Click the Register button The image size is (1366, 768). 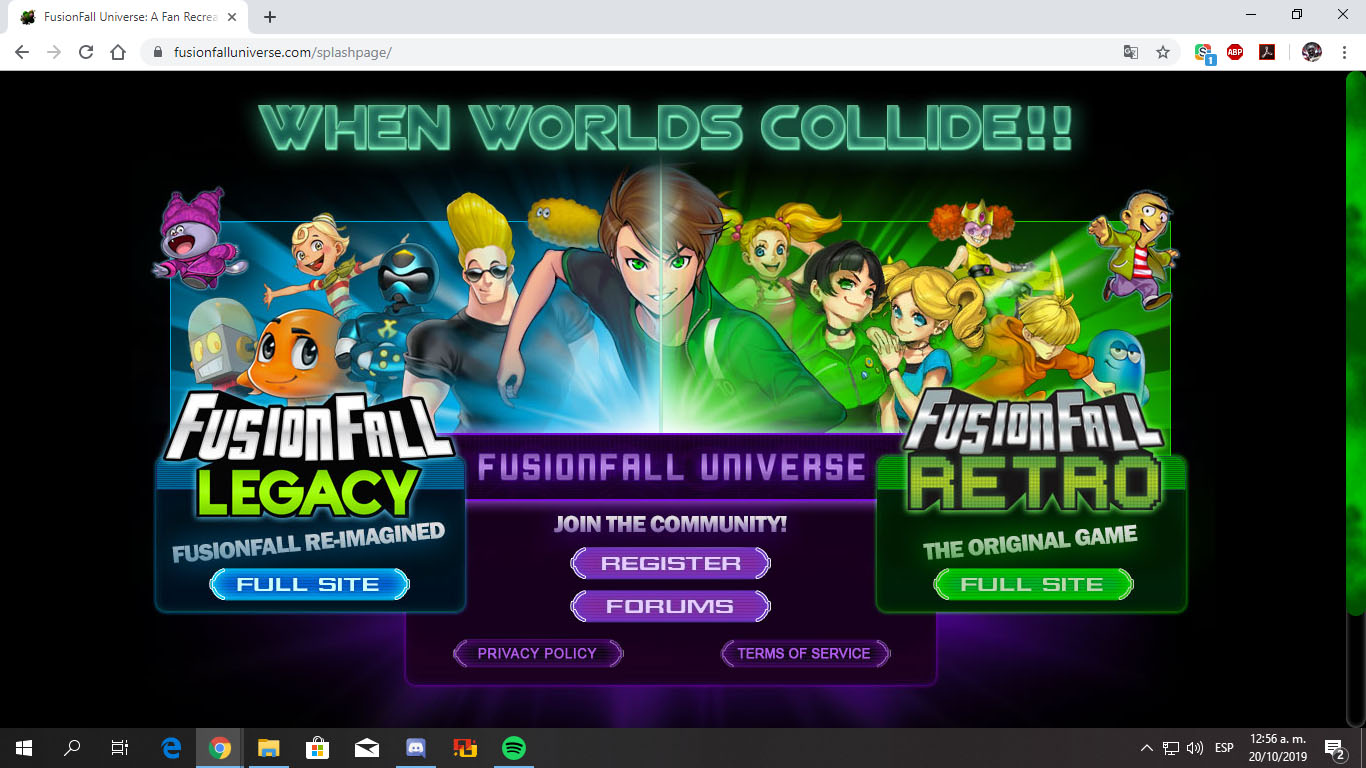click(670, 563)
